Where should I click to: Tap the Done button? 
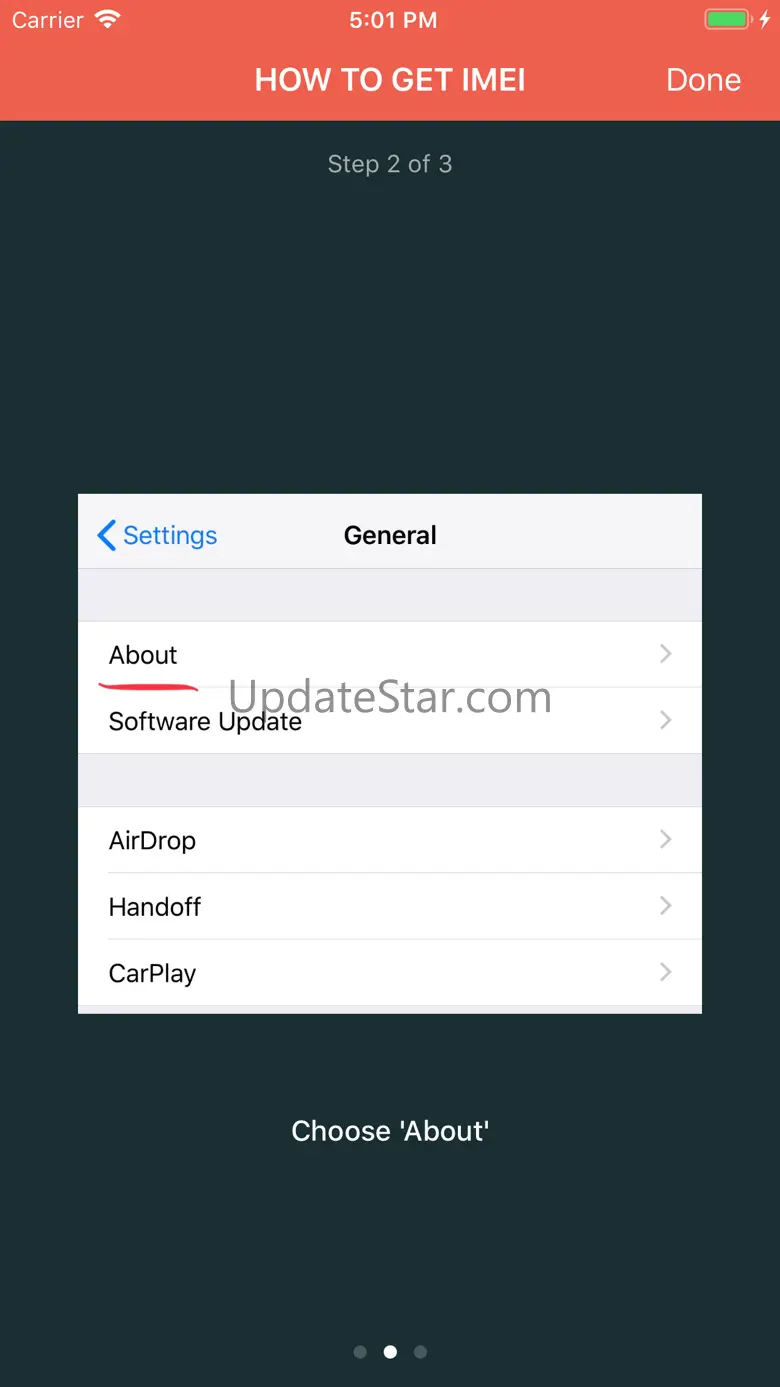tap(703, 80)
